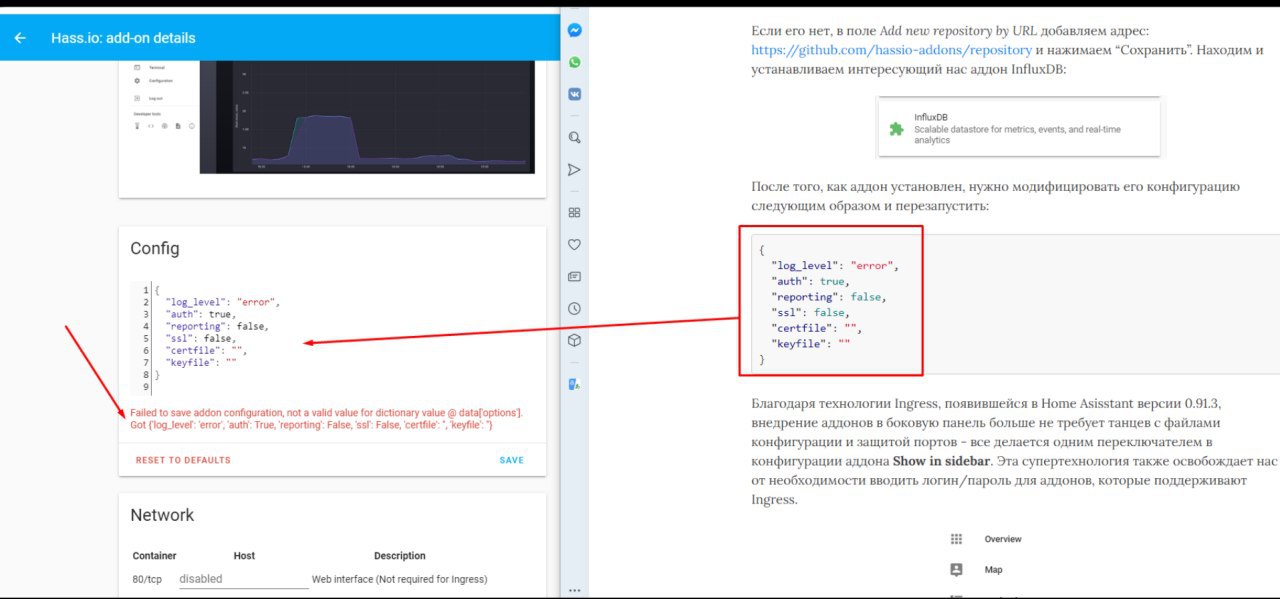Click the Host port field showing disabled

tap(243, 579)
